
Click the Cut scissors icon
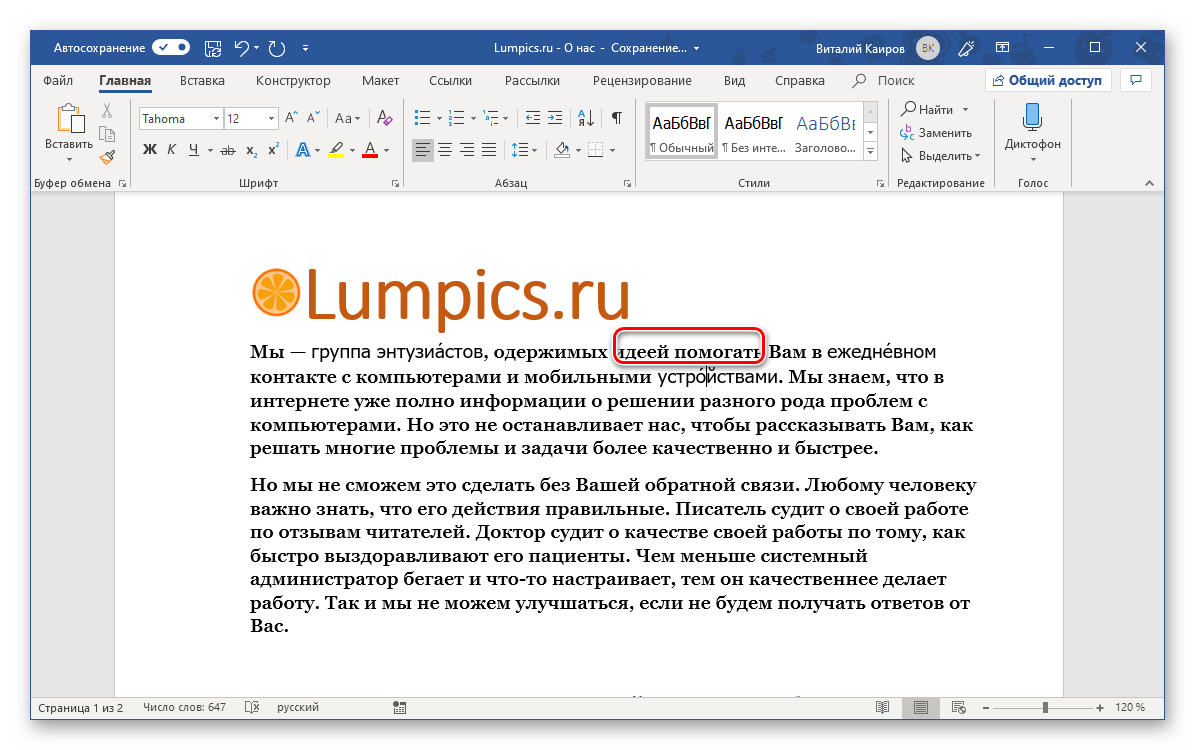pos(107,111)
